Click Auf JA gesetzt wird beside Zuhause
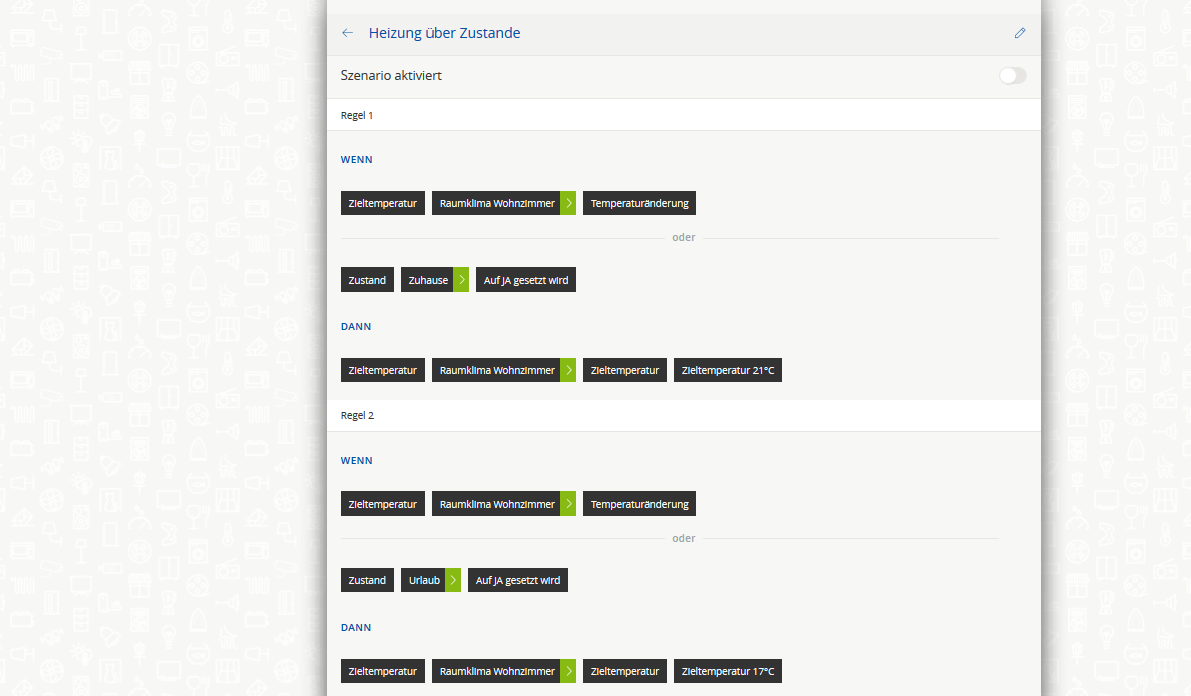 [525, 280]
